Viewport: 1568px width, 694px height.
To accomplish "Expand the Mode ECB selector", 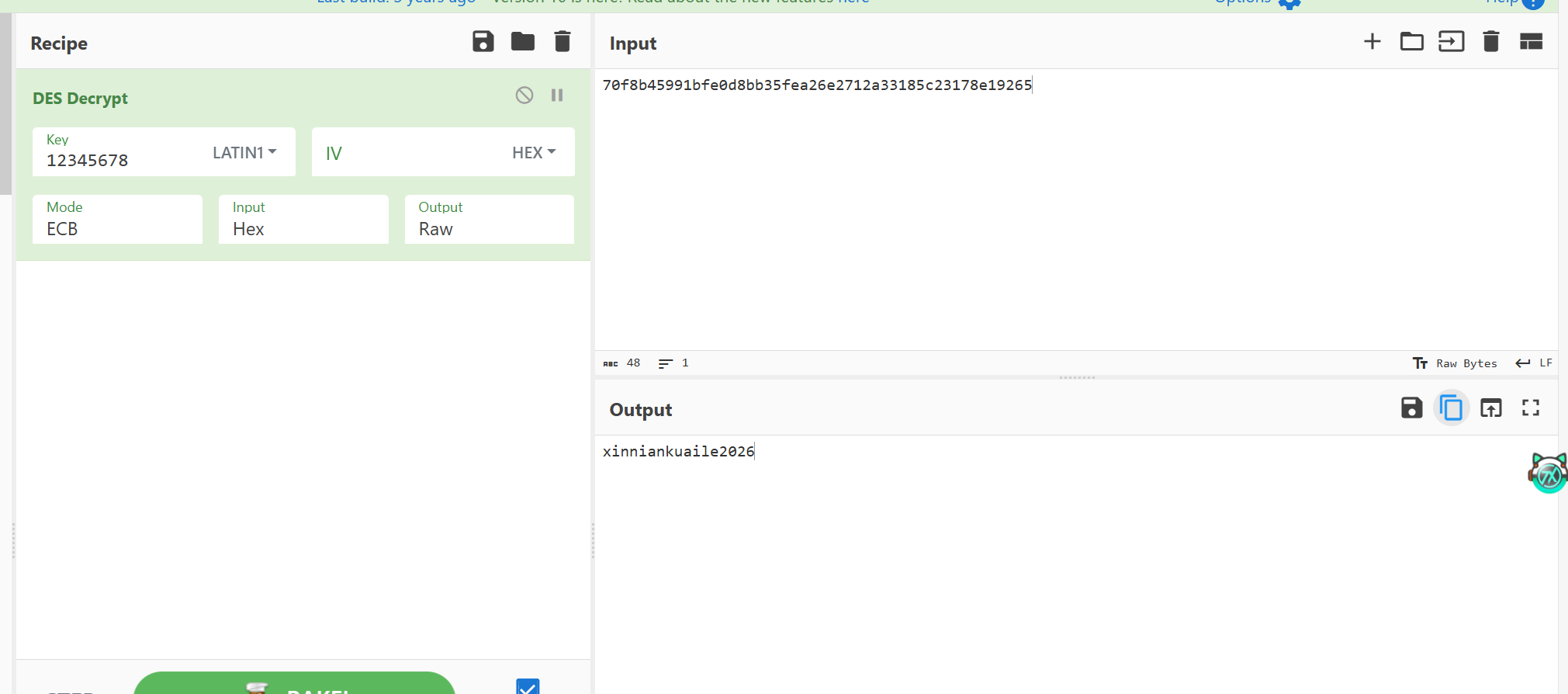I will point(117,220).
